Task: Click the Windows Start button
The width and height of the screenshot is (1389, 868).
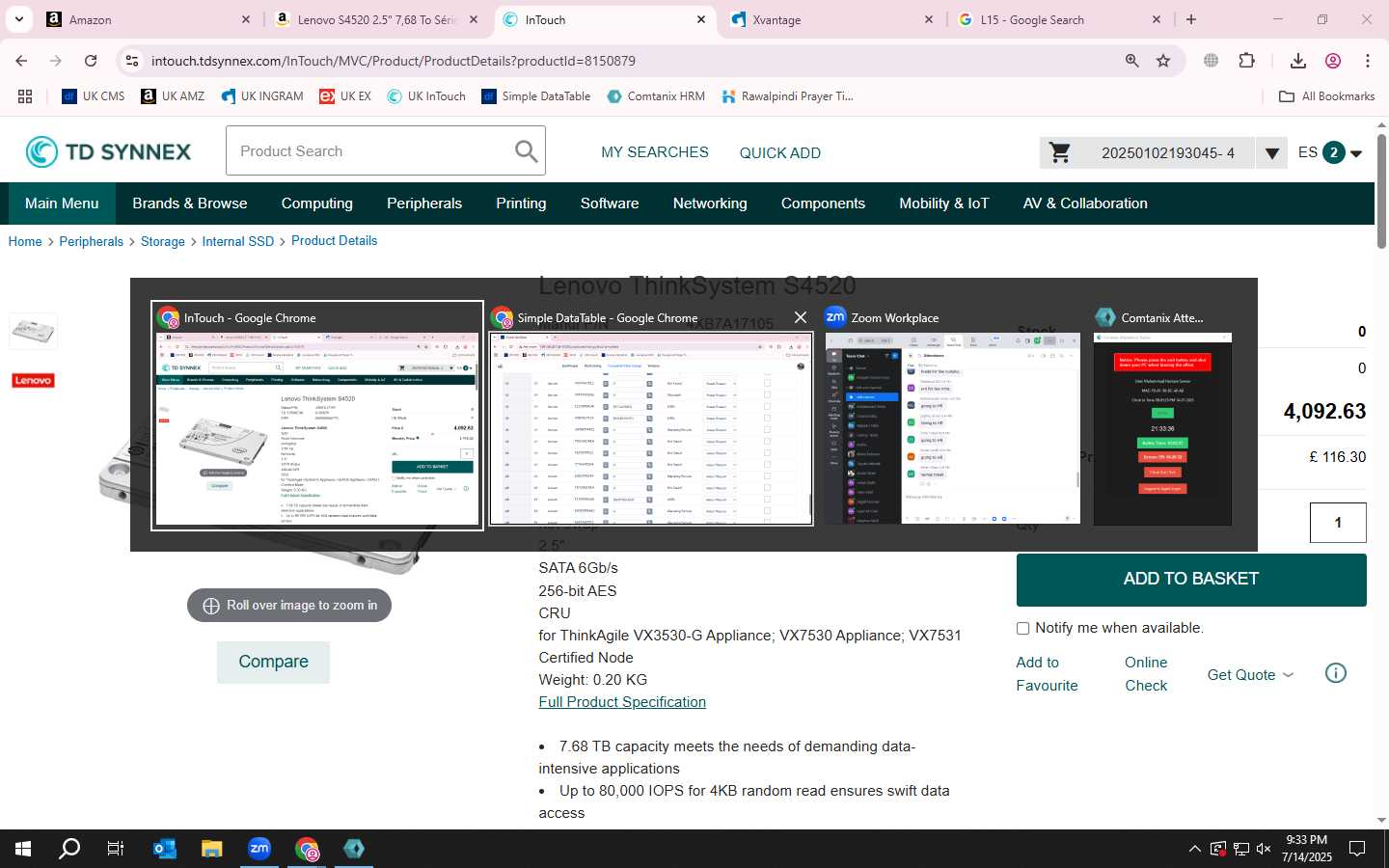Action: [23, 849]
